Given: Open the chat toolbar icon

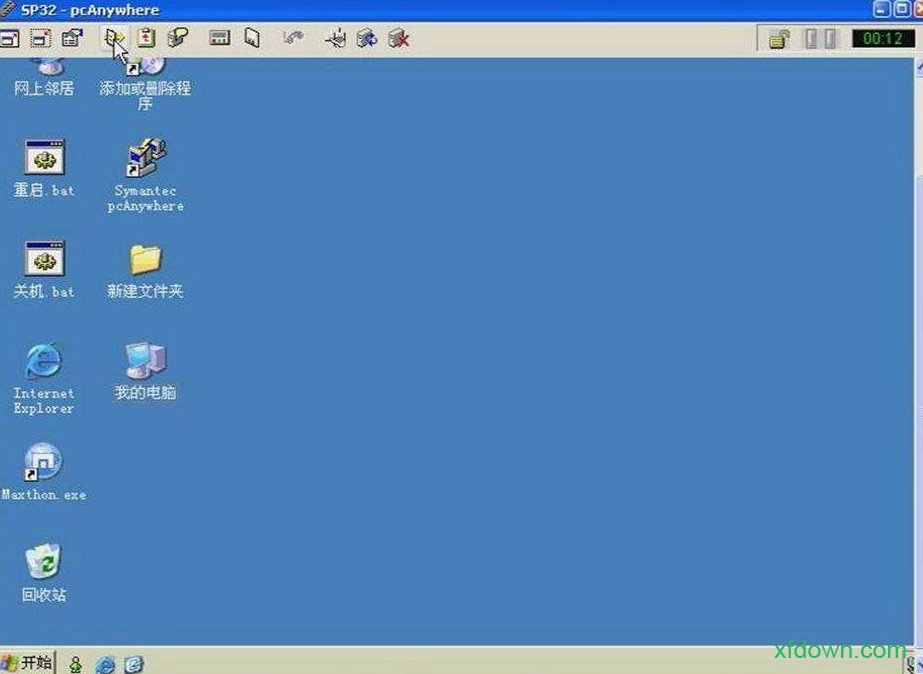Looking at the screenshot, I should click(x=178, y=39).
